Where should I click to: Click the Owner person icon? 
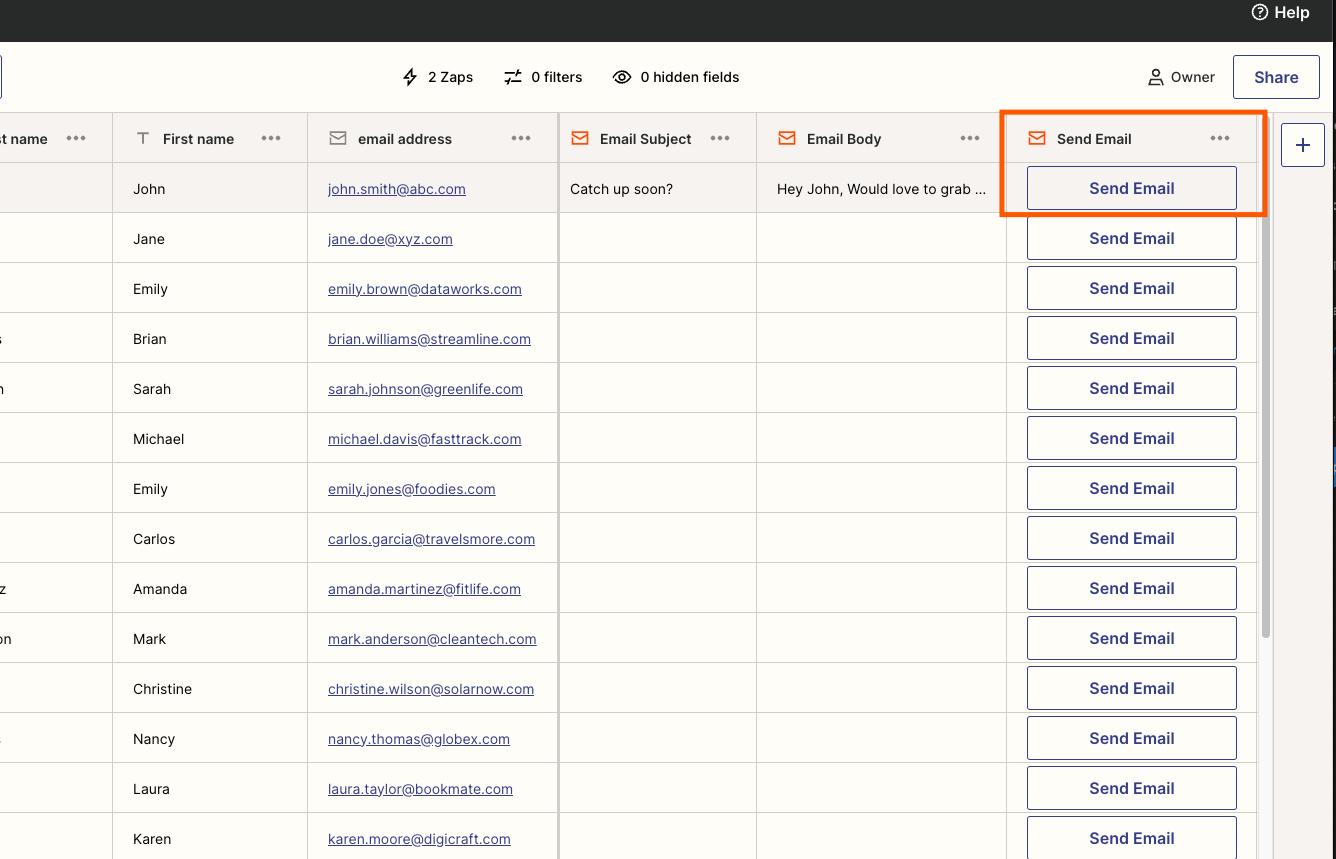[x=1154, y=77]
